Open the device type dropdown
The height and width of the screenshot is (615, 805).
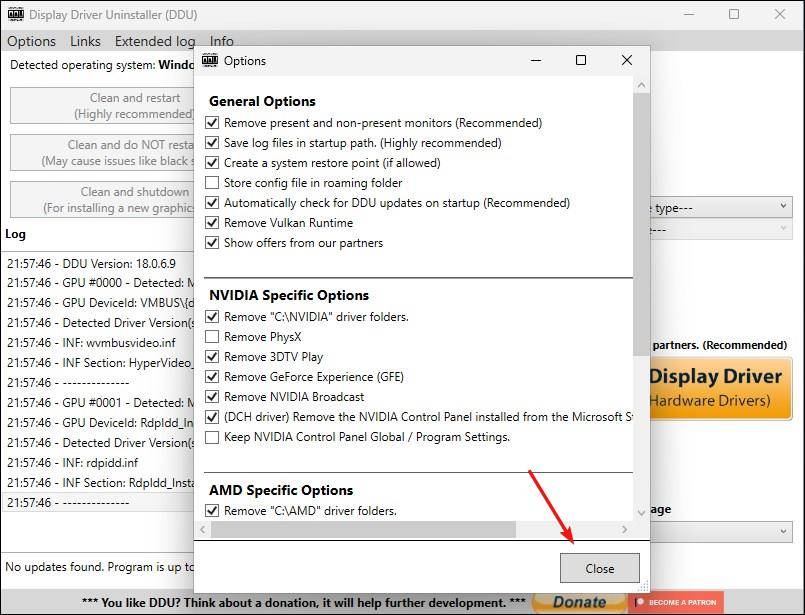(x=781, y=207)
